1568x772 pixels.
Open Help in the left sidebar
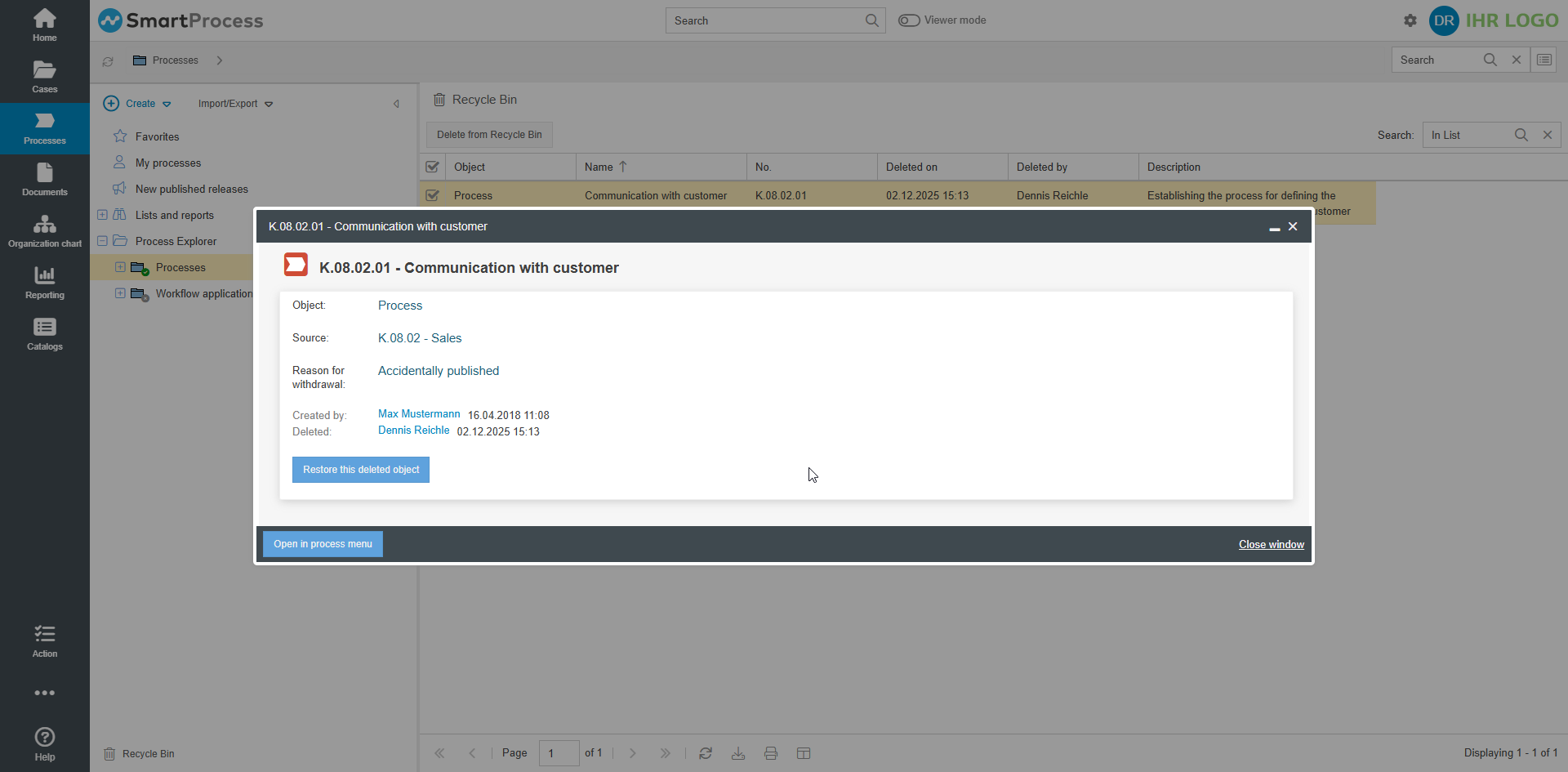click(x=45, y=744)
